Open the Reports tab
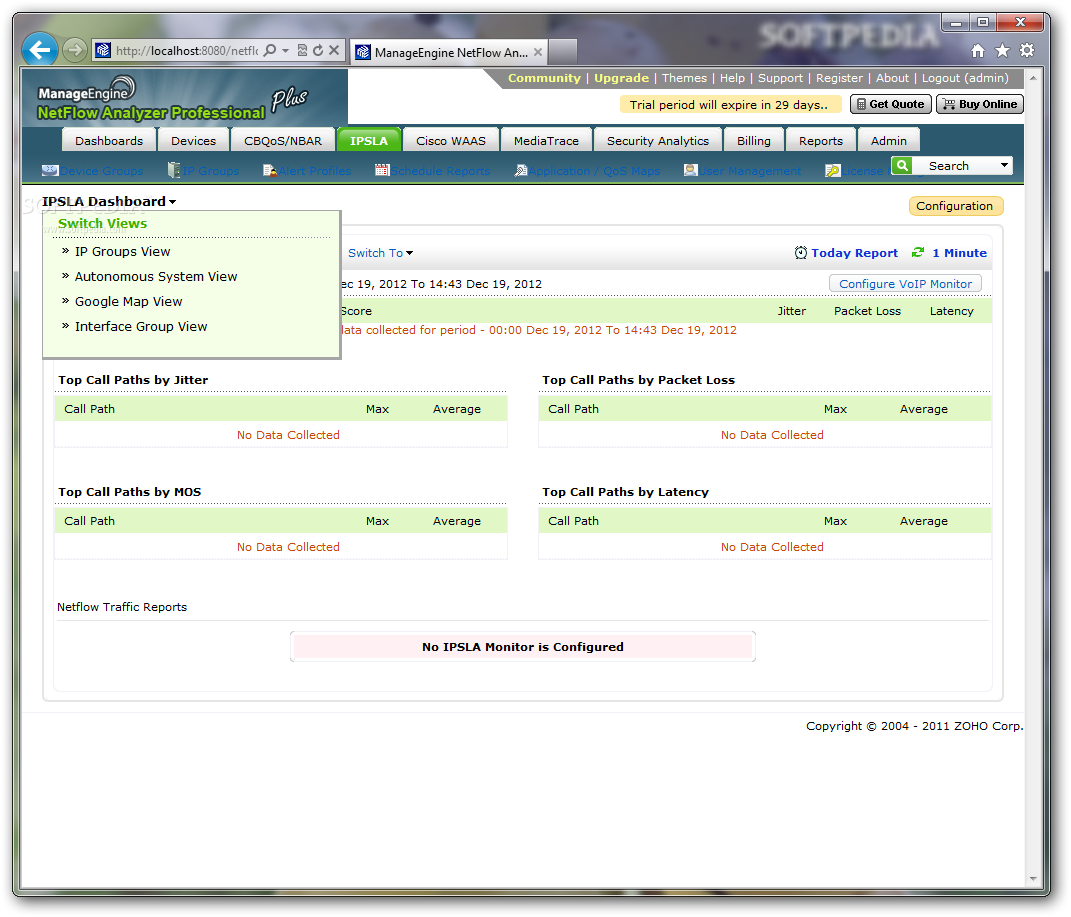The width and height of the screenshot is (1071, 917). [821, 141]
